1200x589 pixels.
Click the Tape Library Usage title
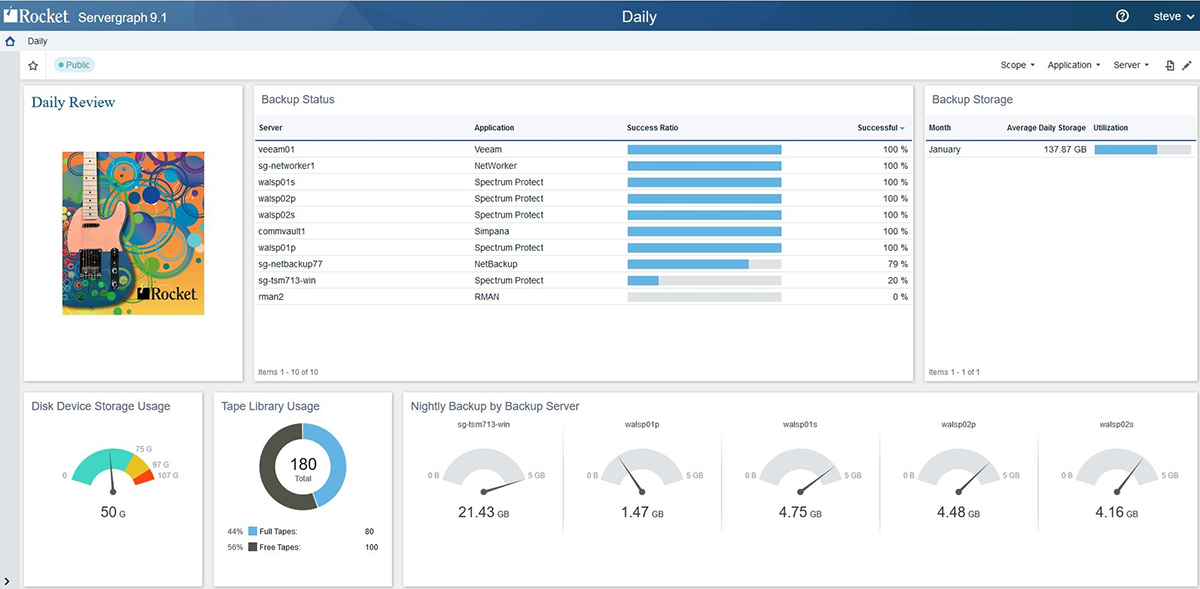click(x=270, y=406)
